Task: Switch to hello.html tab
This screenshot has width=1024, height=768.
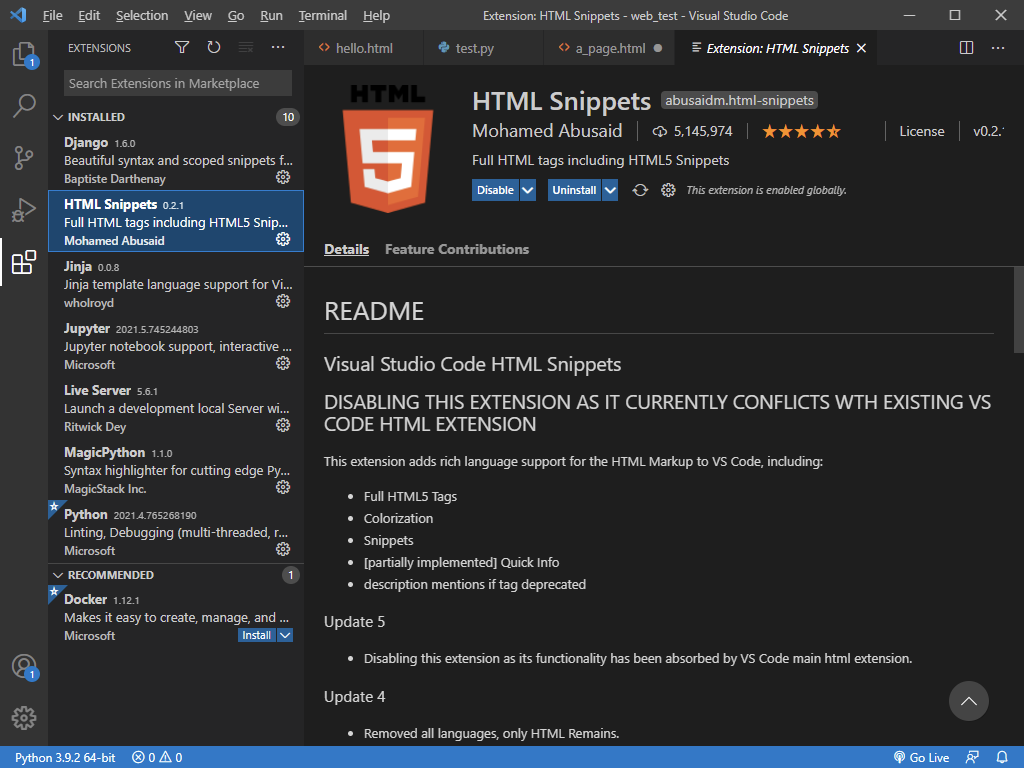Action: [x=363, y=48]
